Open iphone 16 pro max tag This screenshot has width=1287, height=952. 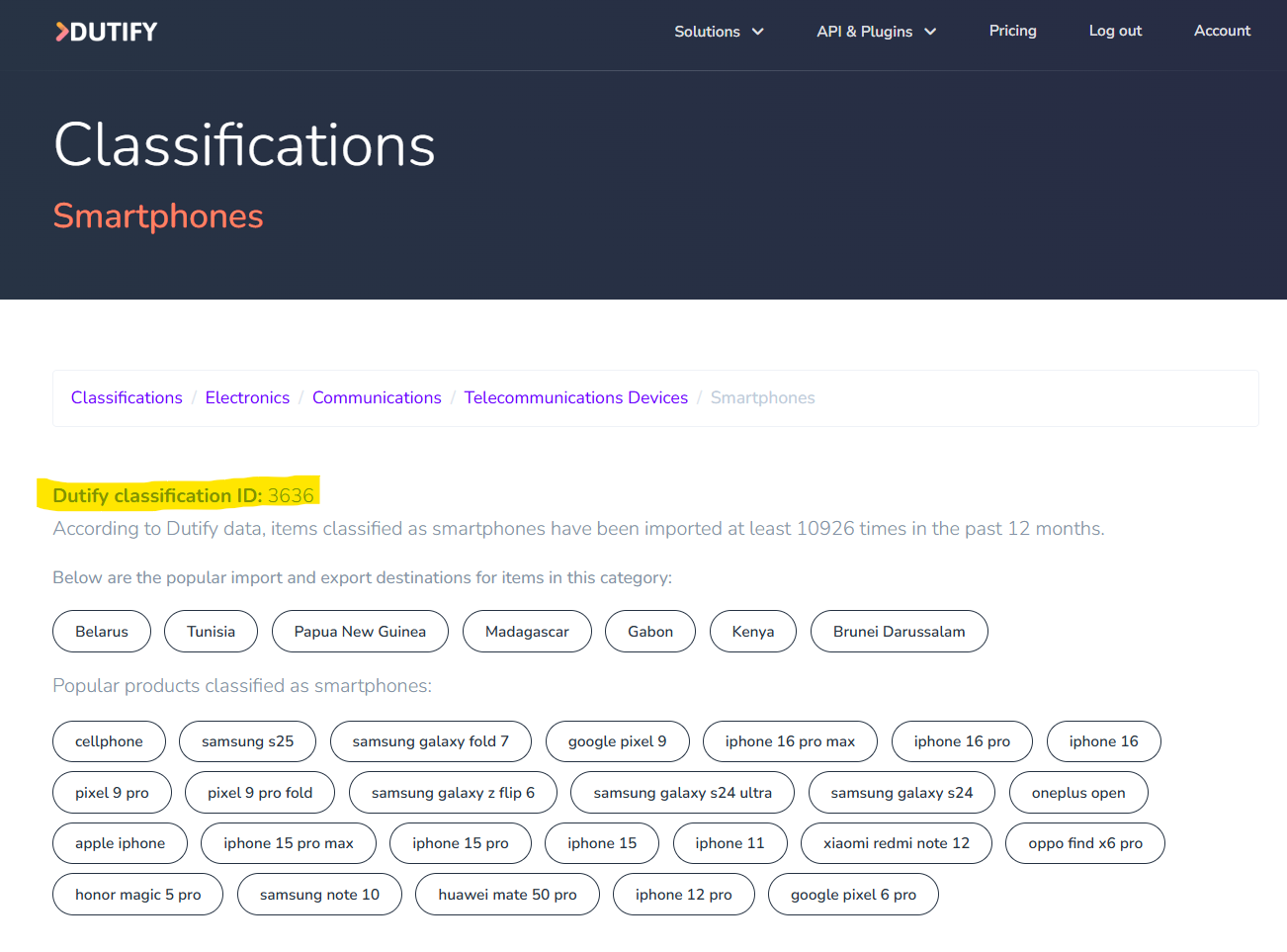[x=790, y=741]
